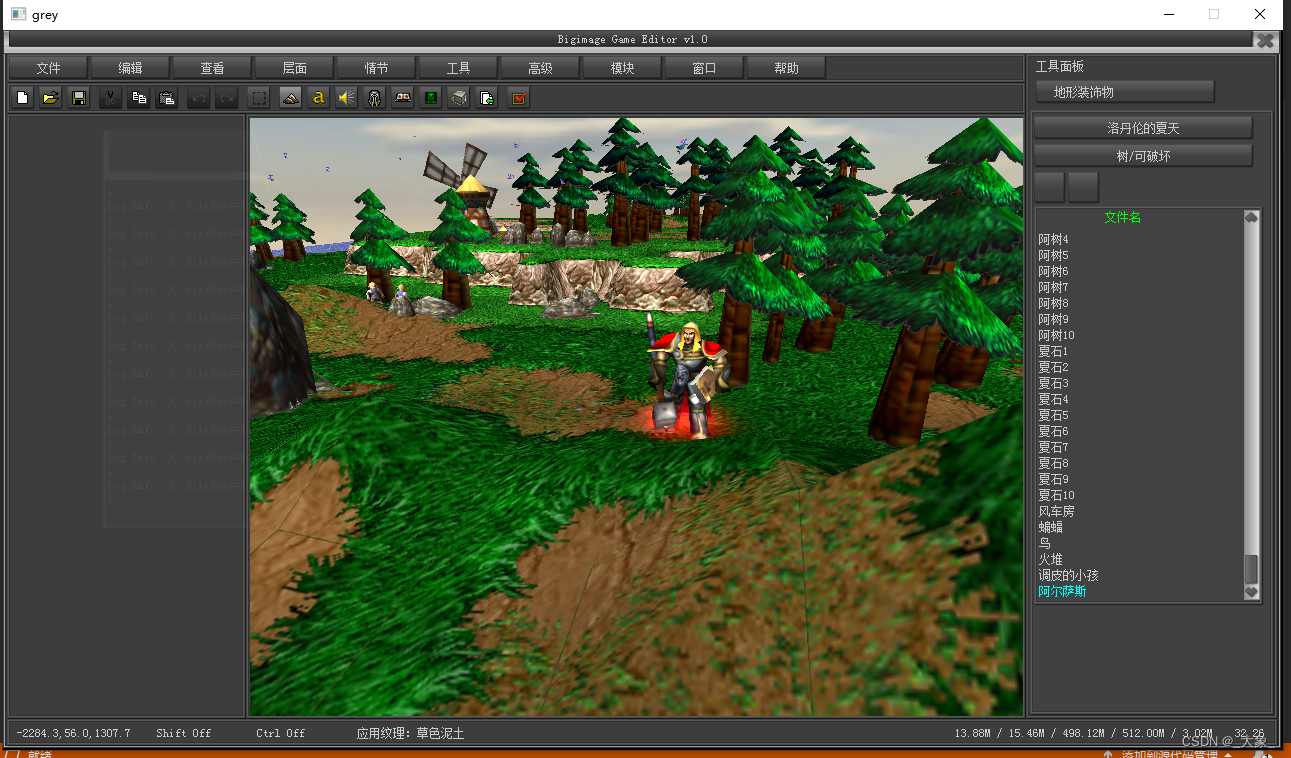
Task: Click the yellow letter 'a' text icon
Action: coord(318,98)
